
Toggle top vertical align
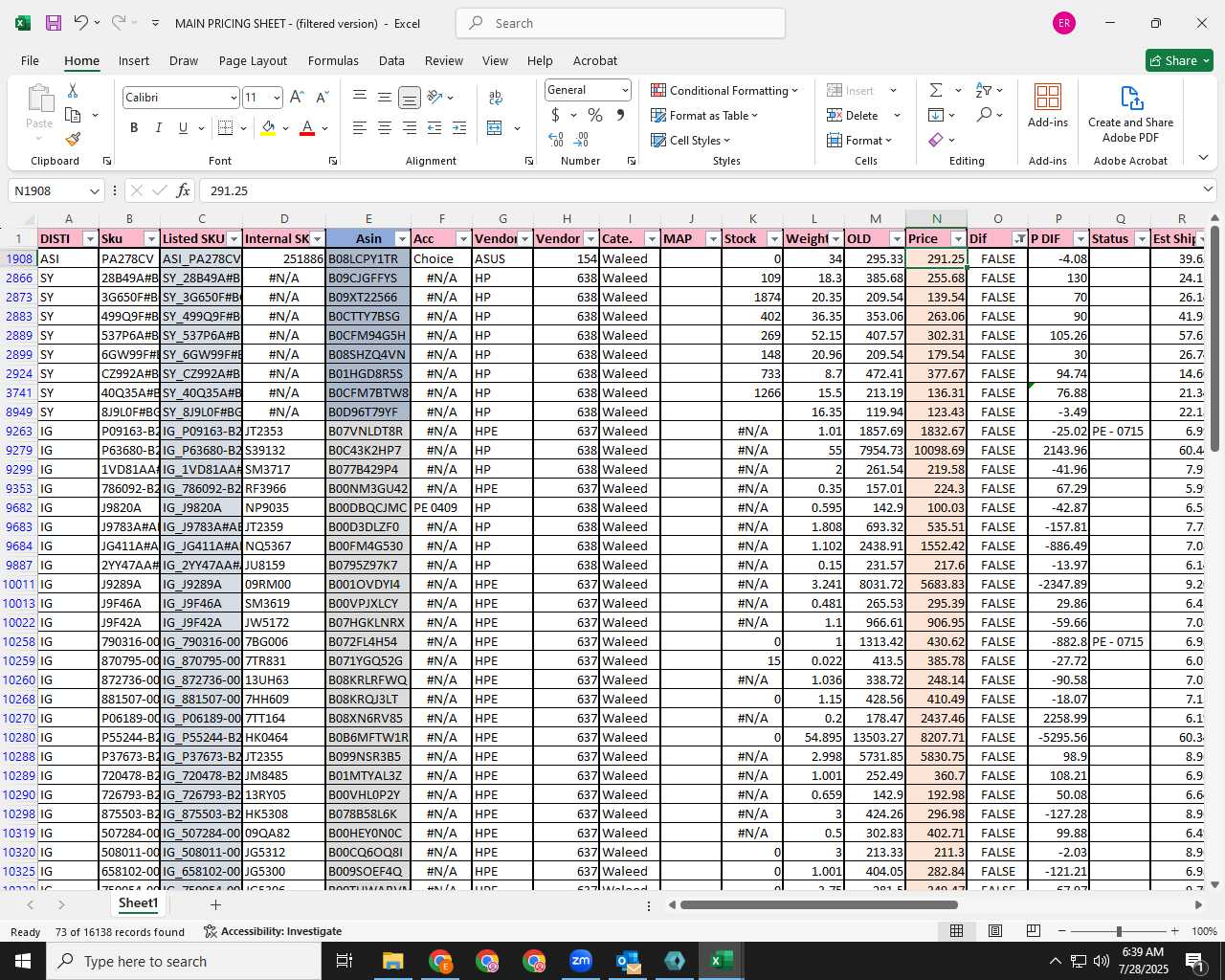pos(359,97)
